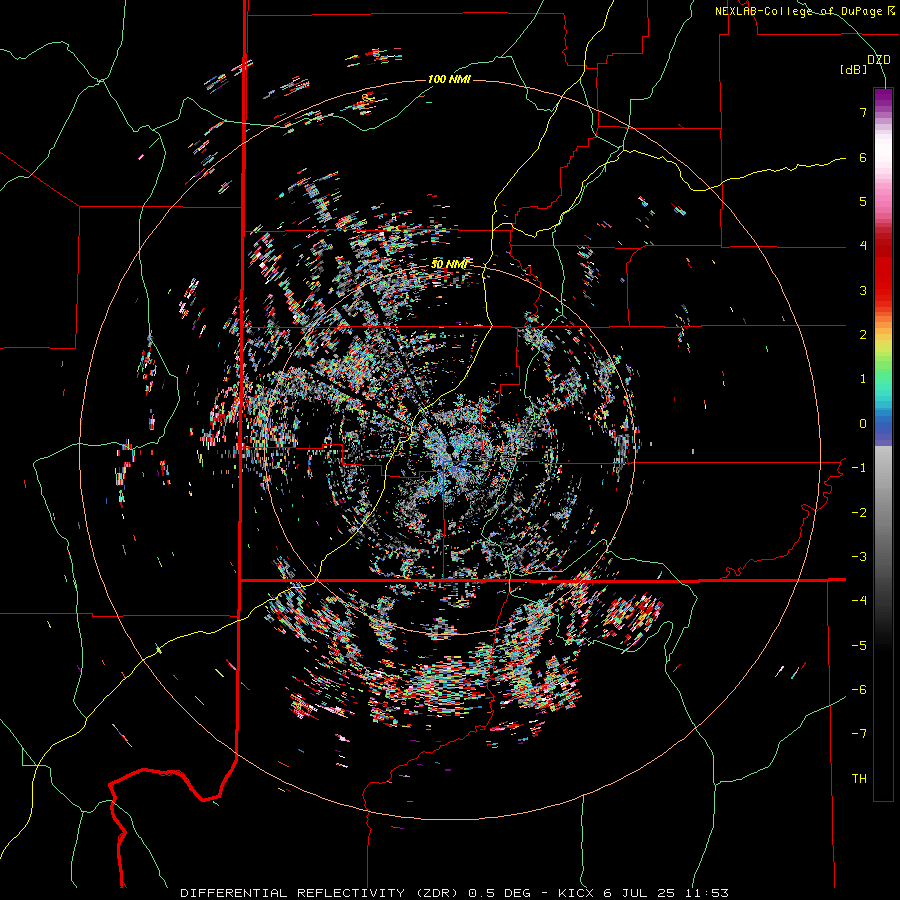
Task: Click the "11:53" timestamp in caption
Action: pyautogui.click(x=705, y=893)
